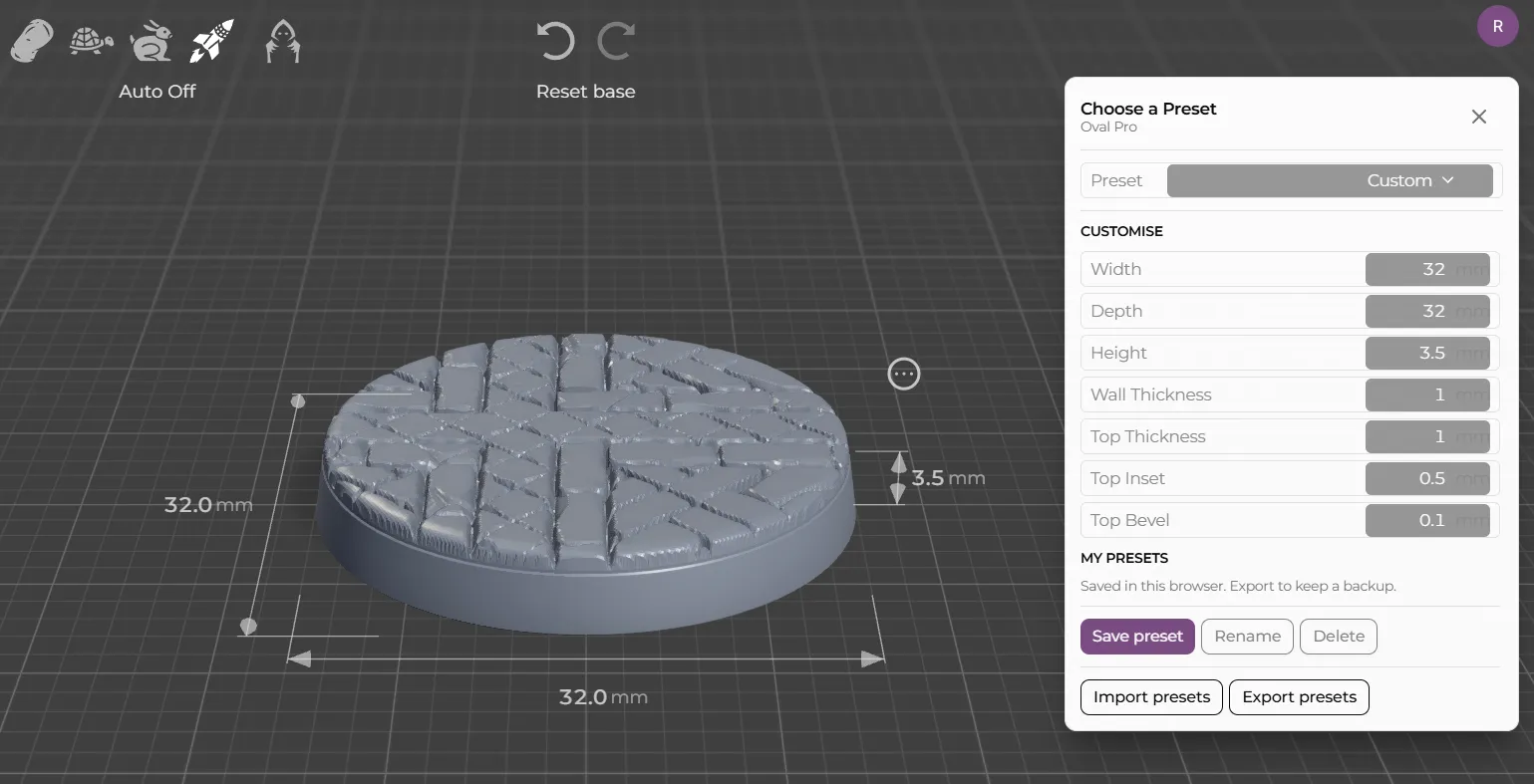
Task: Click the 'CUSTOMISE' section heading
Action: pos(1121,231)
